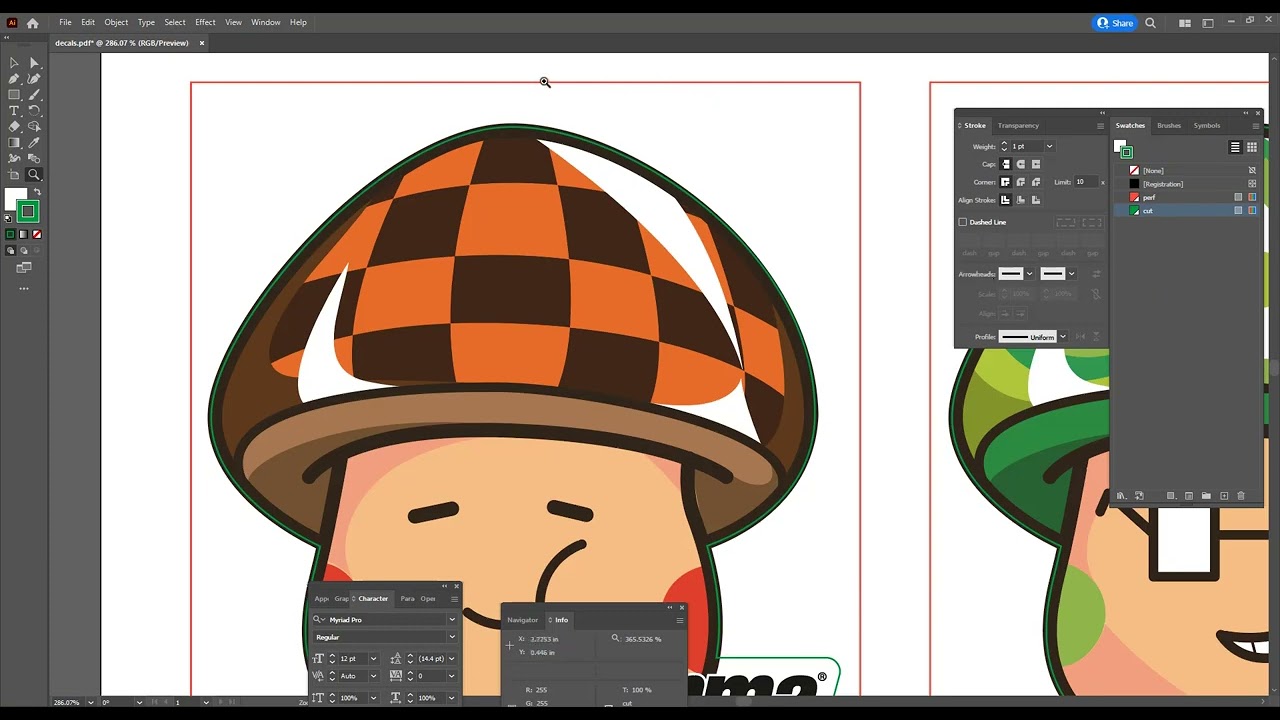Switch to Draw Behind mode
Image resolution: width=1280 pixels, height=720 pixels.
[x=23, y=250]
